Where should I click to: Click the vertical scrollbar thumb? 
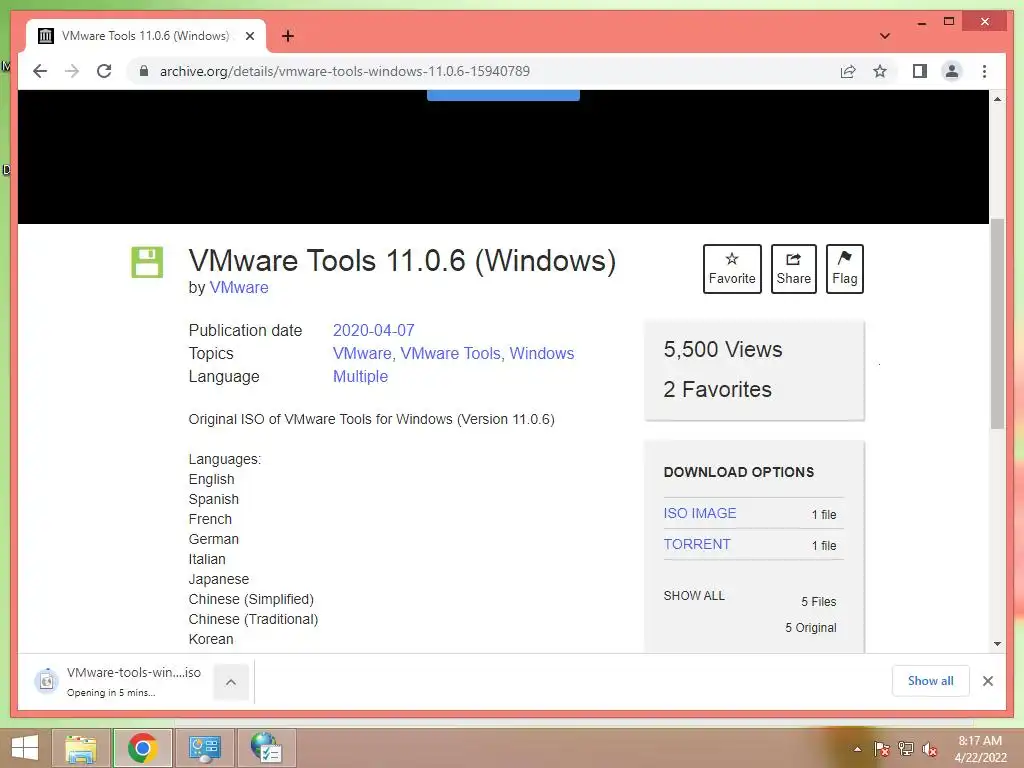click(x=997, y=324)
